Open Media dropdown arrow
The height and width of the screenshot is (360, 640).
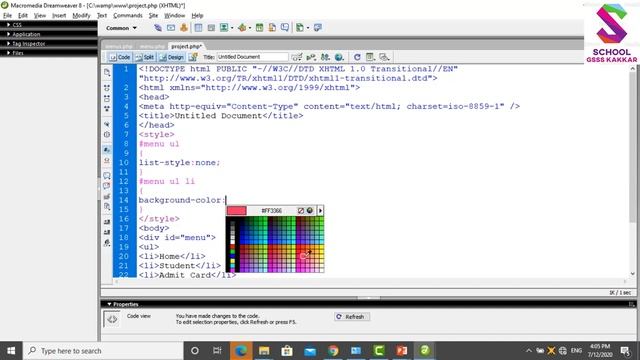(x=250, y=28)
